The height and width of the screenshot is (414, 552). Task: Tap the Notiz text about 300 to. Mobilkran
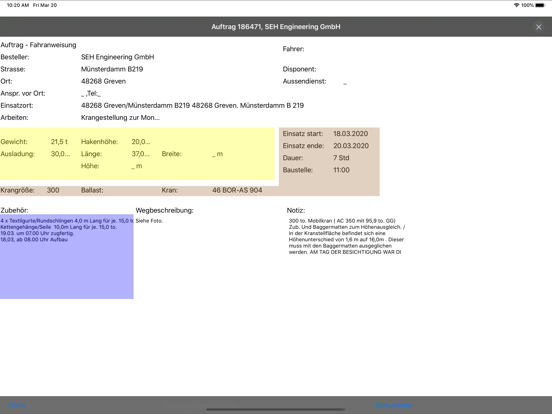347,236
